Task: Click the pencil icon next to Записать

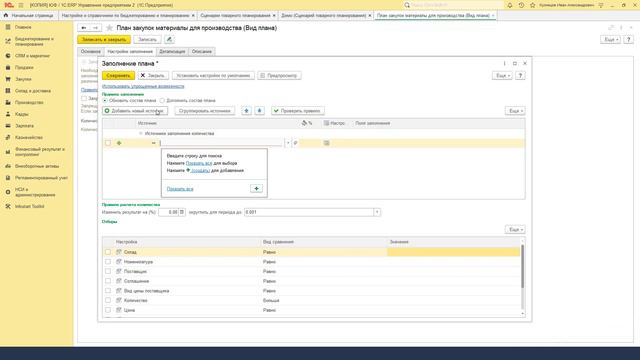Action: (x=169, y=40)
